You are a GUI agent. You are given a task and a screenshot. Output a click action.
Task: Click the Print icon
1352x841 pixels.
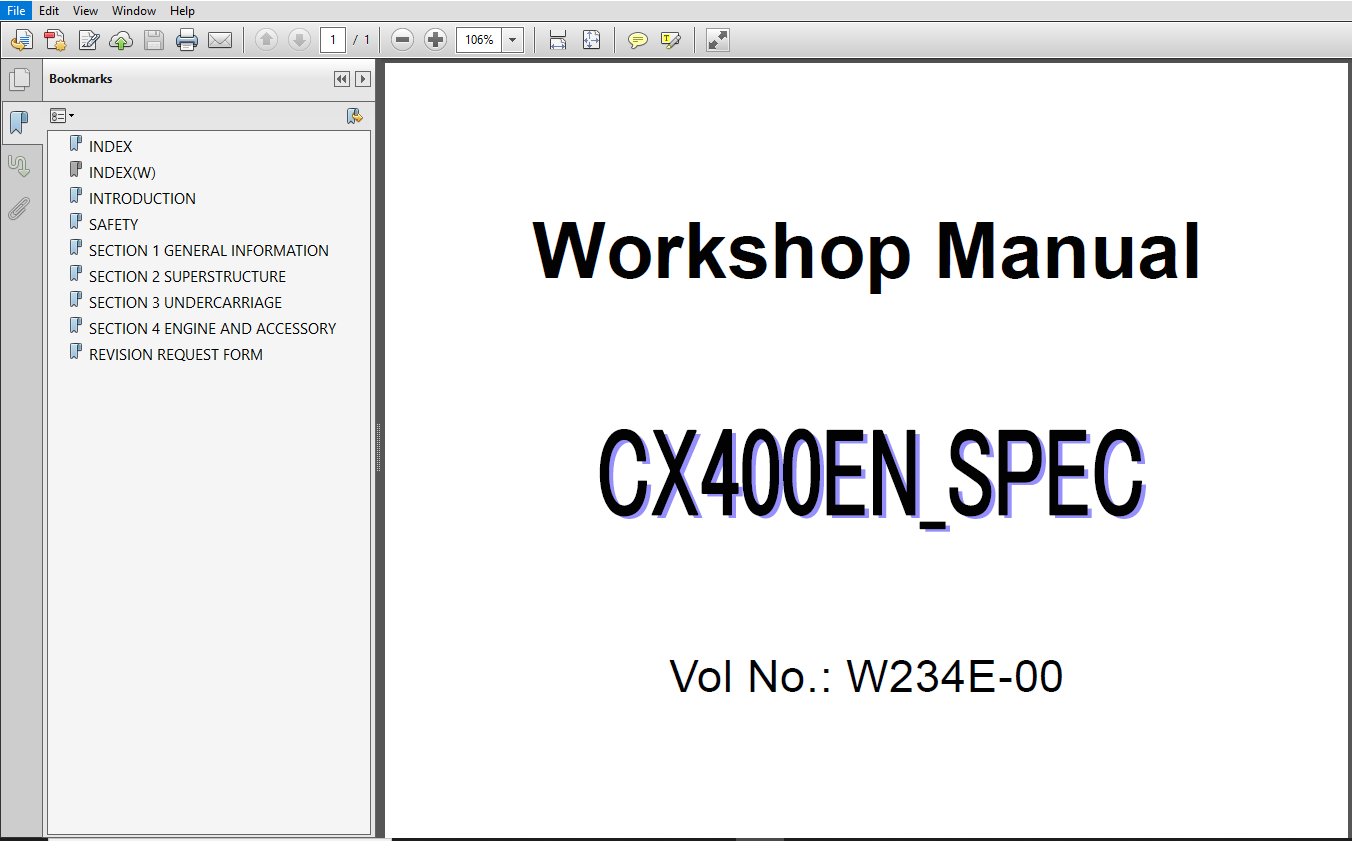click(187, 40)
